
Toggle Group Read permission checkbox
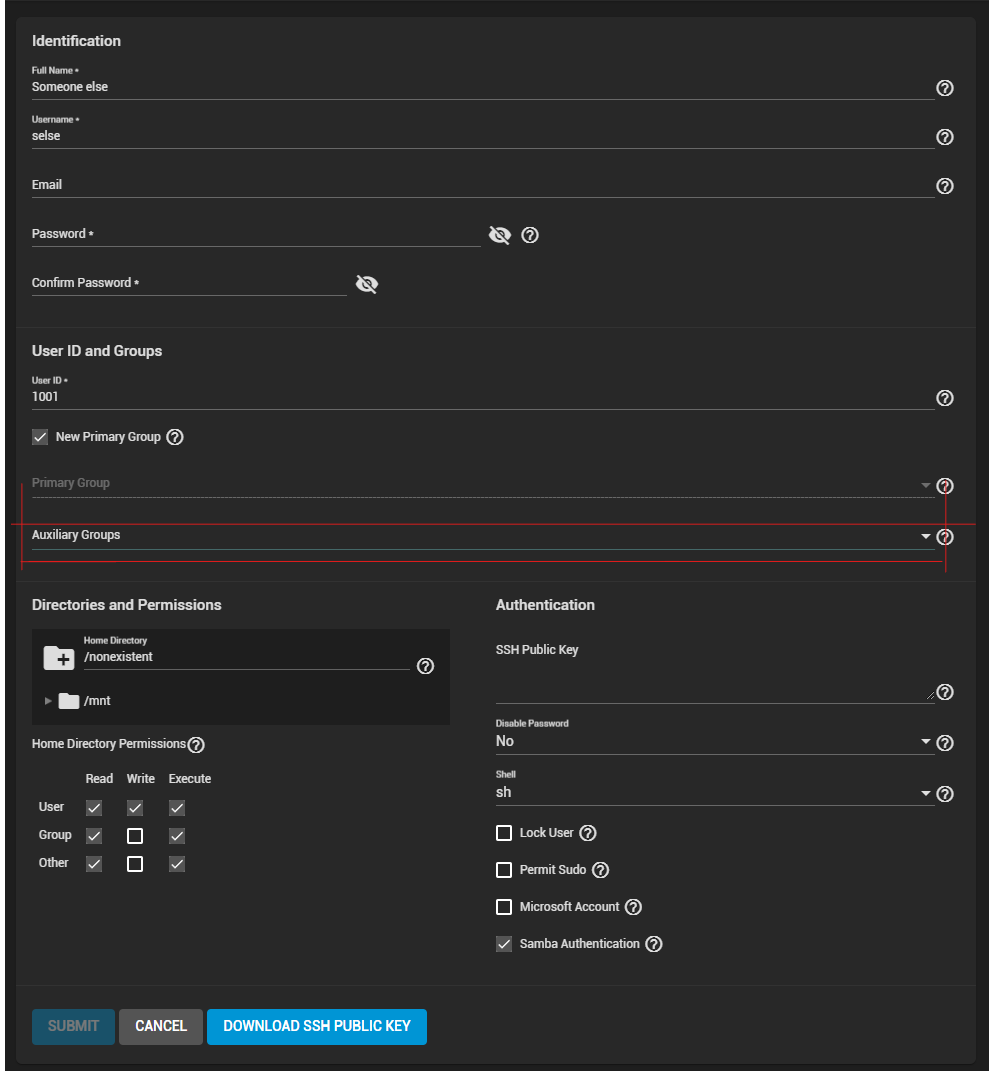point(94,836)
